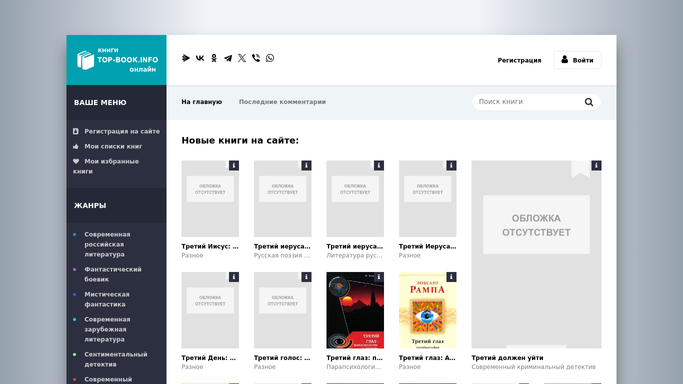Focus the Поиск книги search field
Viewport: 683px width, 384px height.
click(530, 102)
